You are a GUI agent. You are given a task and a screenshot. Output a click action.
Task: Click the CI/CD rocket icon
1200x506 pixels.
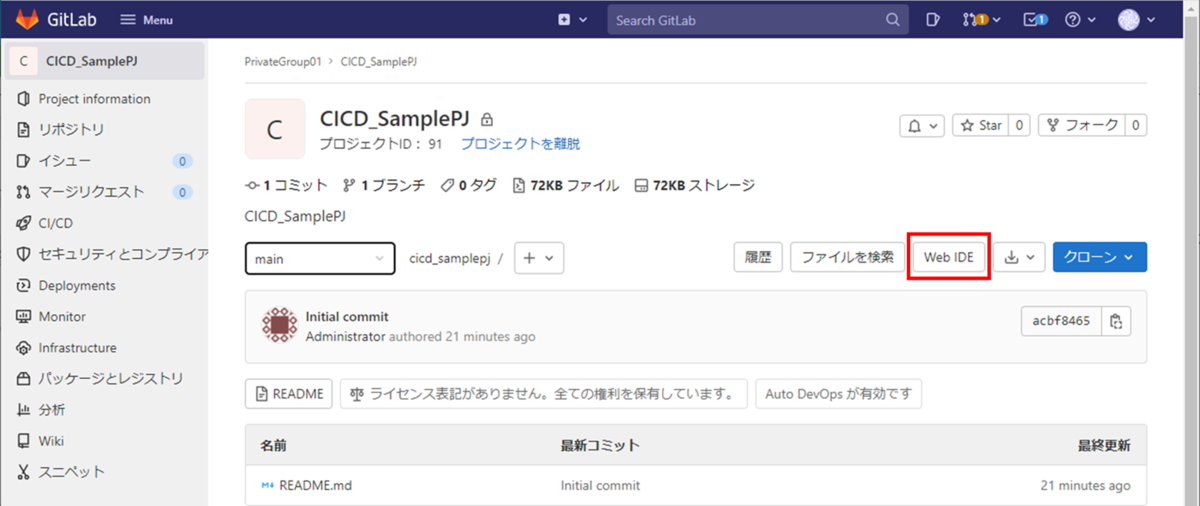24,223
